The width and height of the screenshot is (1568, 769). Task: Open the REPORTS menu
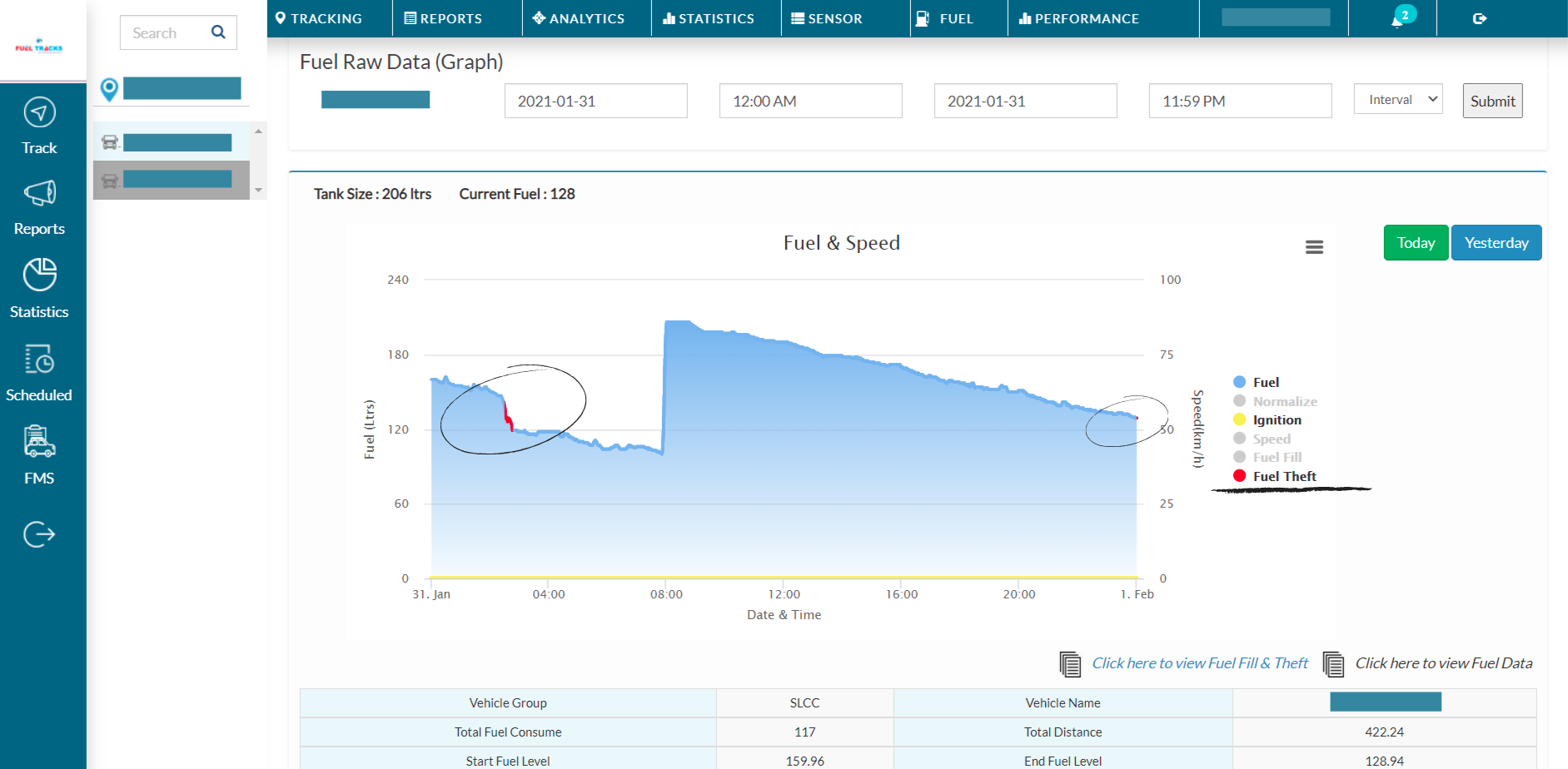(x=443, y=18)
